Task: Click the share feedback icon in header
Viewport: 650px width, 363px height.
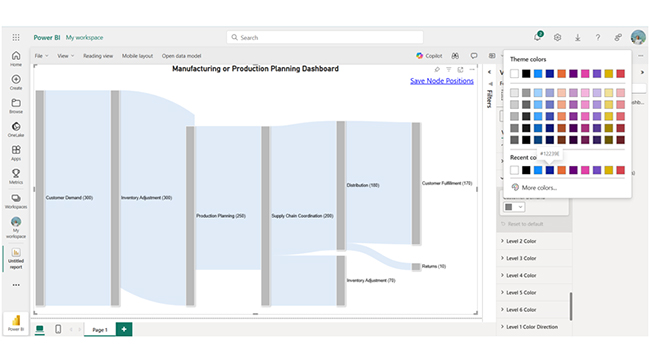Action: 618,37
